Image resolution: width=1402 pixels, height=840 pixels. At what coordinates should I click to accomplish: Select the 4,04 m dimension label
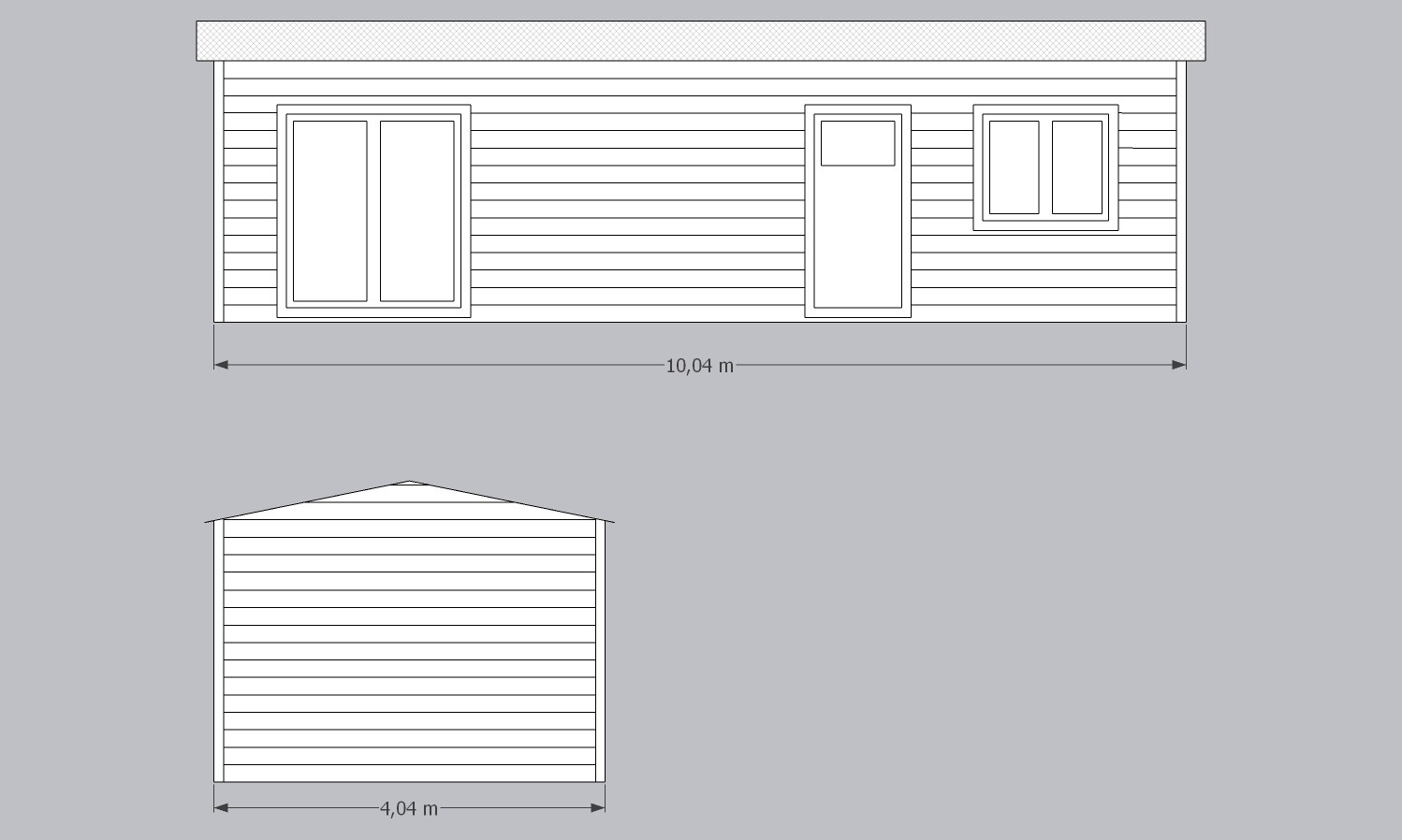click(409, 808)
